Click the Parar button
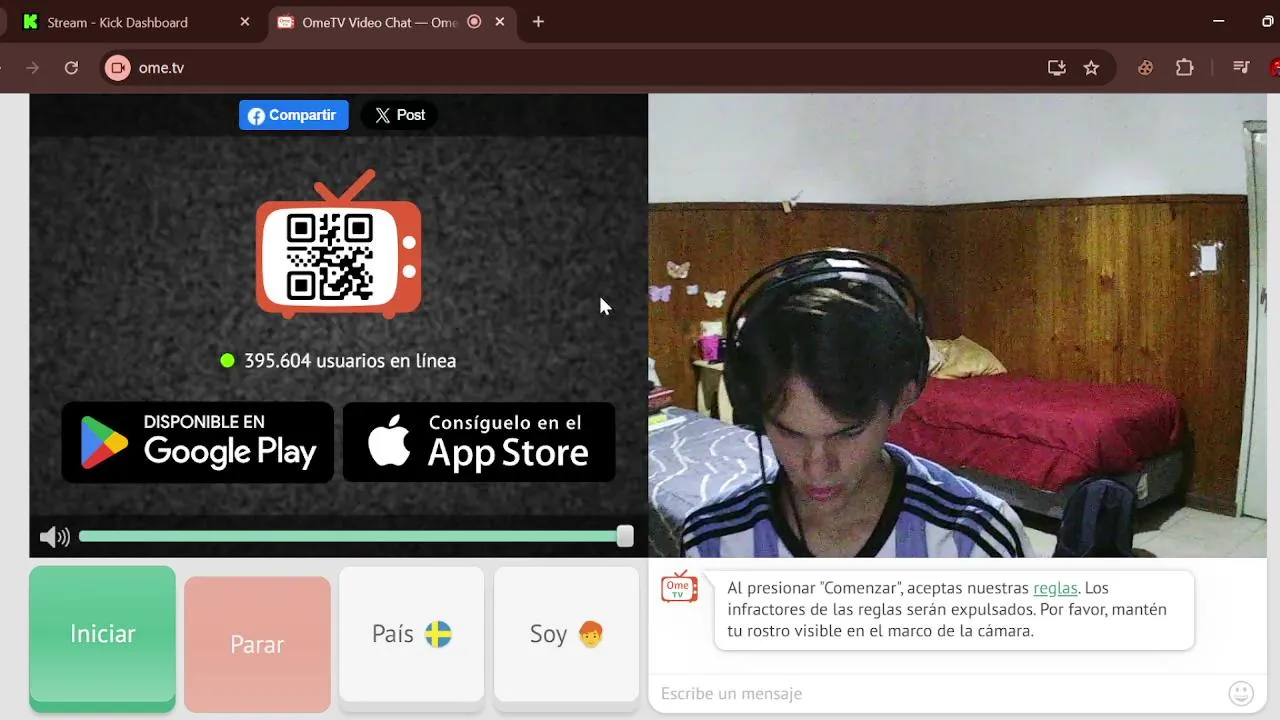Image resolution: width=1280 pixels, height=720 pixels. pyautogui.click(x=257, y=644)
